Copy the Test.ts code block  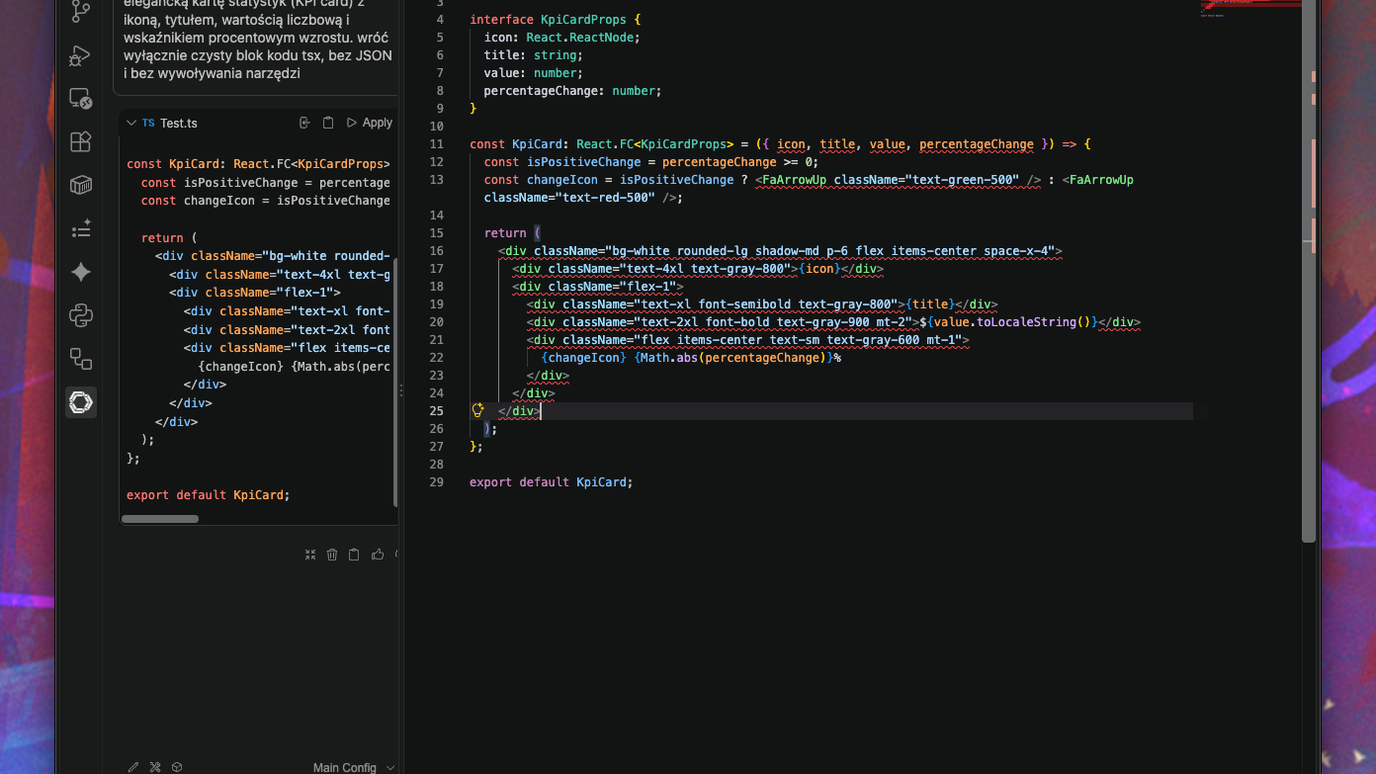pyautogui.click(x=328, y=123)
